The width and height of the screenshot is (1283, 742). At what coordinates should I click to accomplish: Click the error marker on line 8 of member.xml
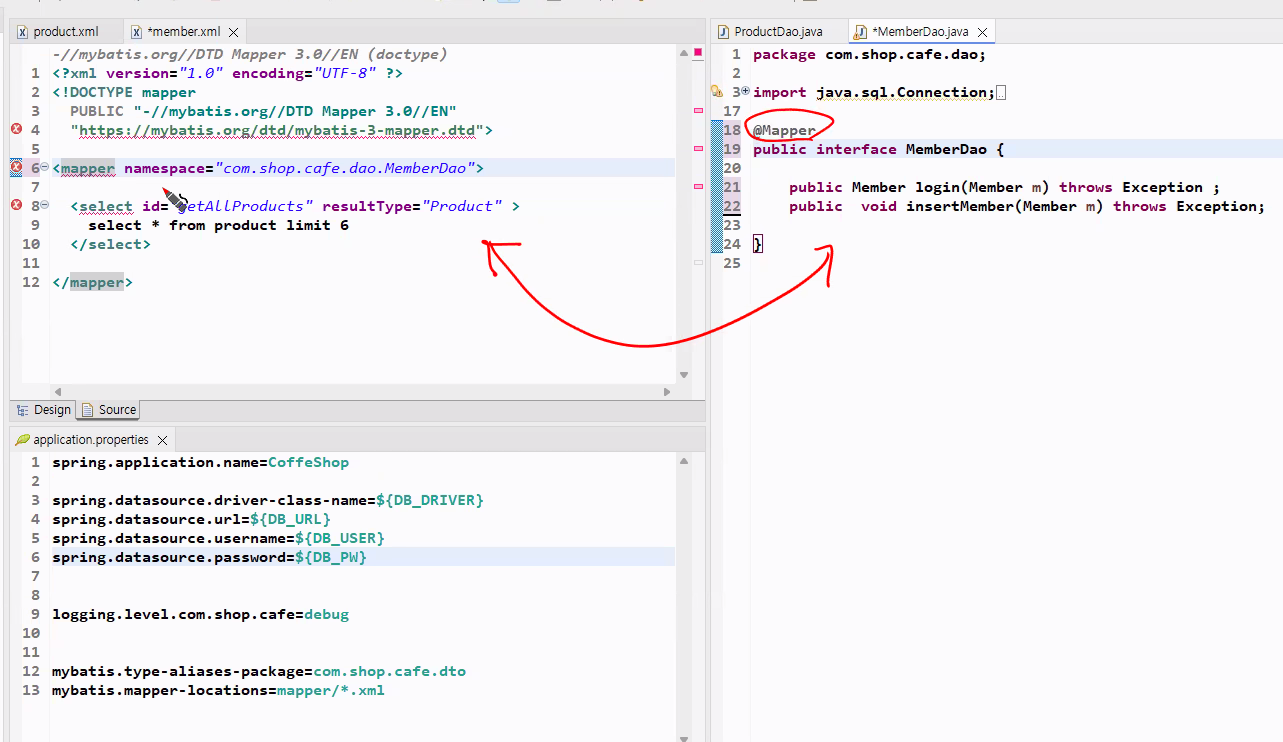click(x=16, y=206)
